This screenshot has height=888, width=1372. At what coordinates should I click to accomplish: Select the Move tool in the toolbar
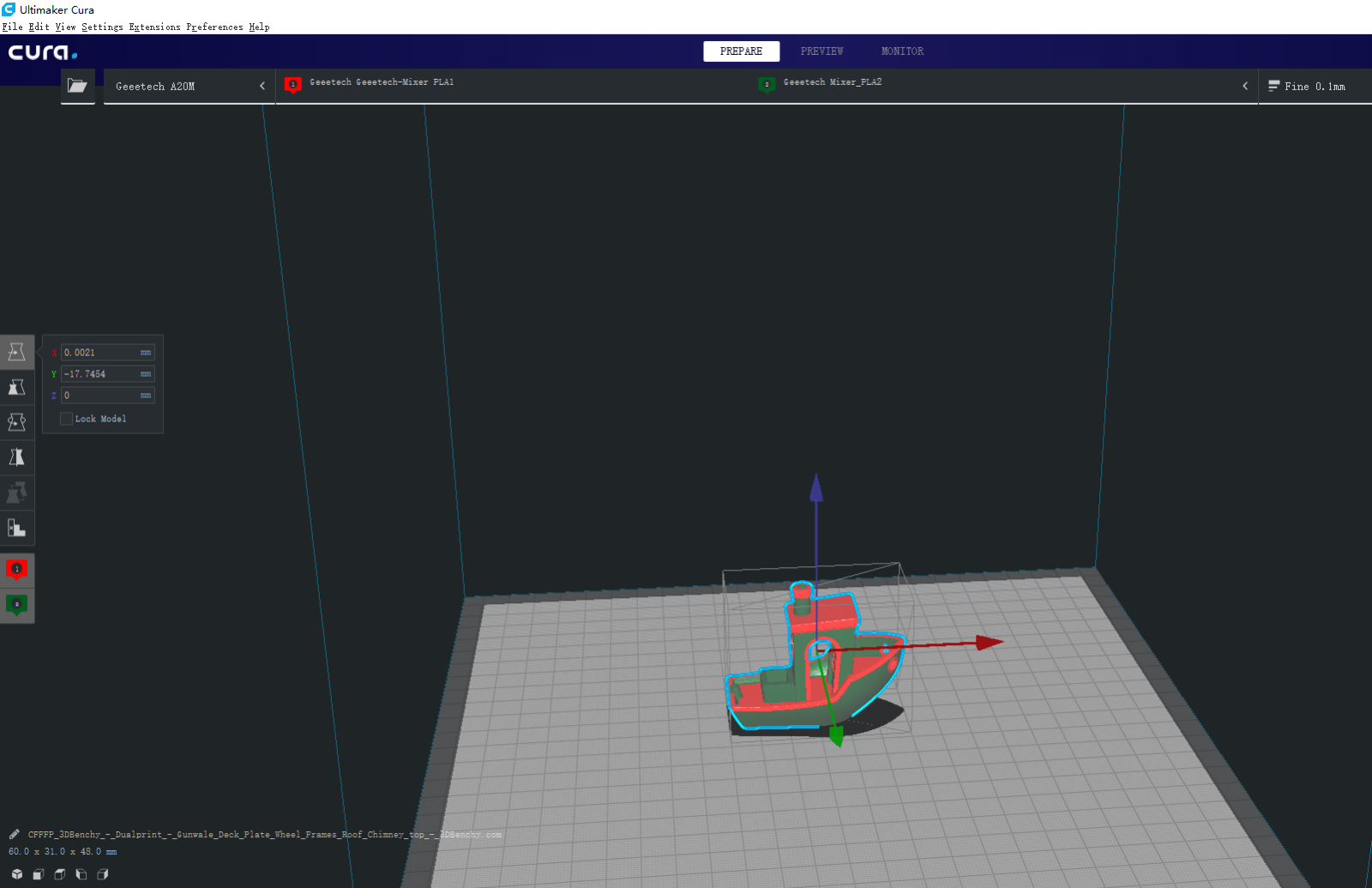point(16,352)
